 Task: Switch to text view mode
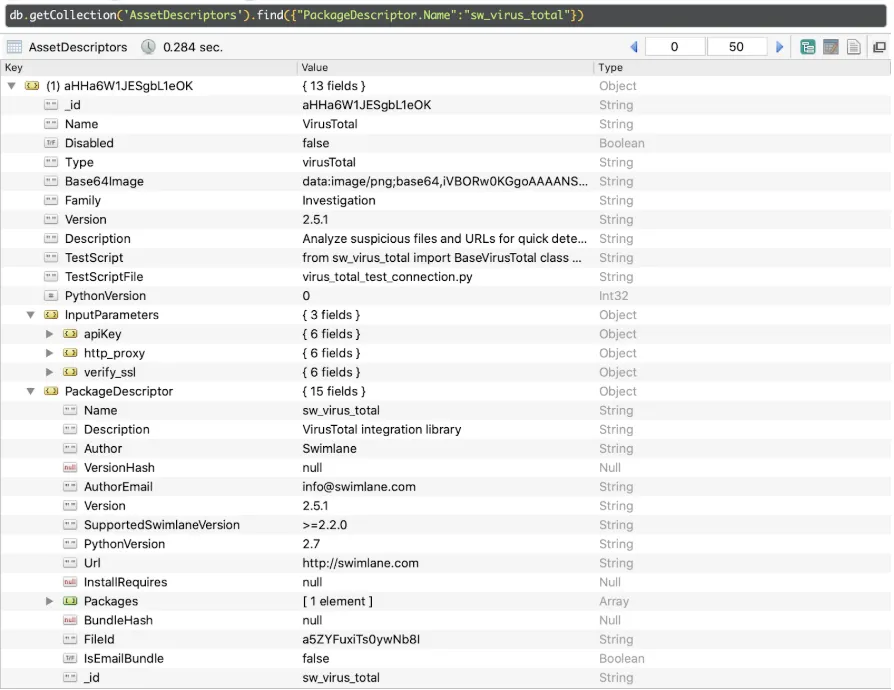tap(854, 47)
